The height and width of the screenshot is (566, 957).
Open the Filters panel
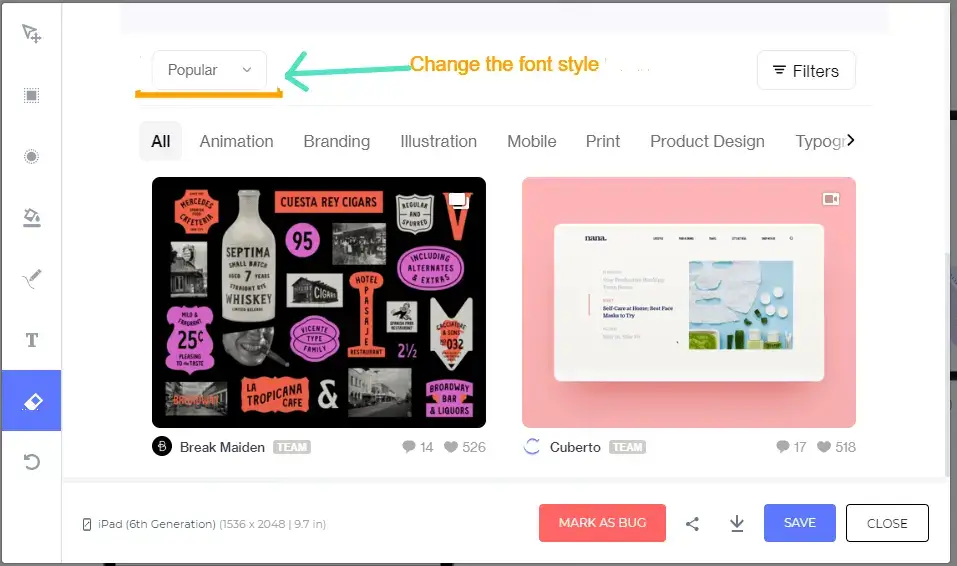pos(806,71)
